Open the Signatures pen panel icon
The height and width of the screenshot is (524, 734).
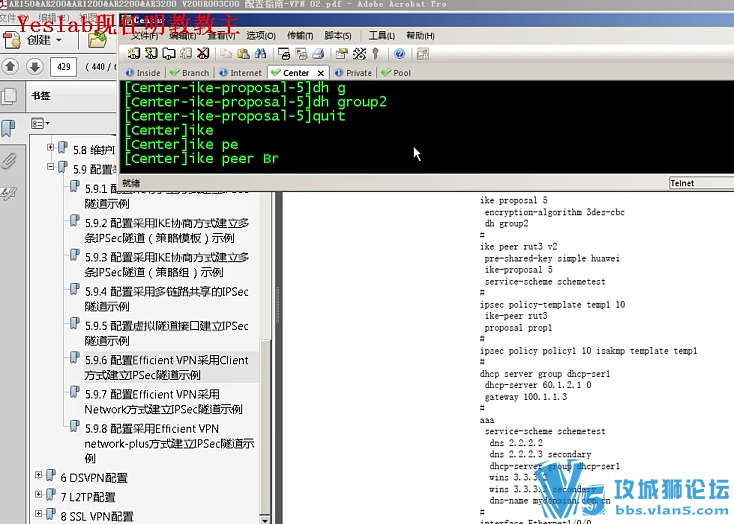[x=8, y=193]
